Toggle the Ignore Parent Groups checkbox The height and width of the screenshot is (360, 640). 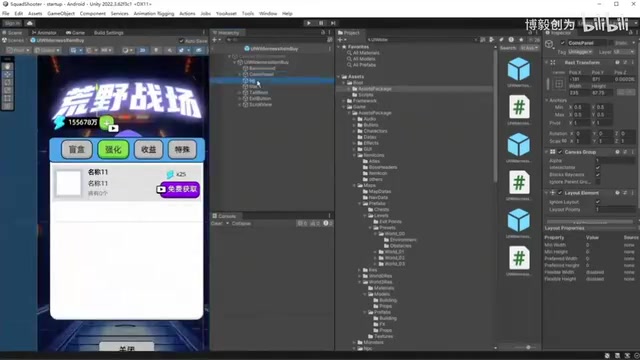coord(598,182)
